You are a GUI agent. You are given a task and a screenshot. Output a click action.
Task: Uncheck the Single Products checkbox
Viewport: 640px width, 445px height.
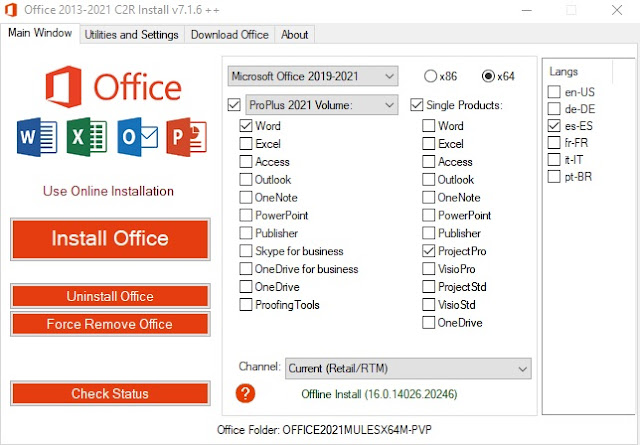[x=416, y=105]
